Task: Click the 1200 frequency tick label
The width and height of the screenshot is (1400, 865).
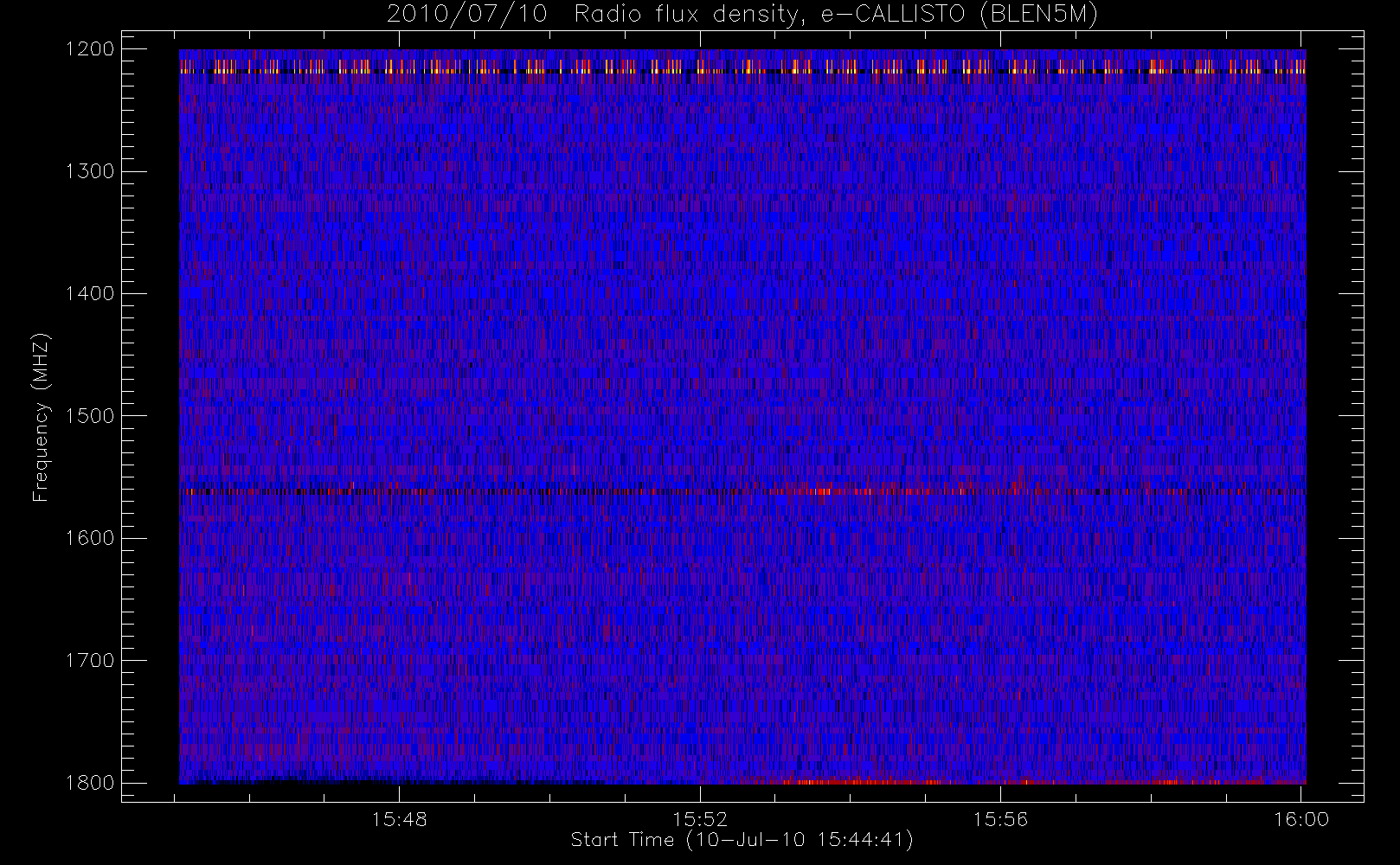Action: pyautogui.click(x=90, y=49)
